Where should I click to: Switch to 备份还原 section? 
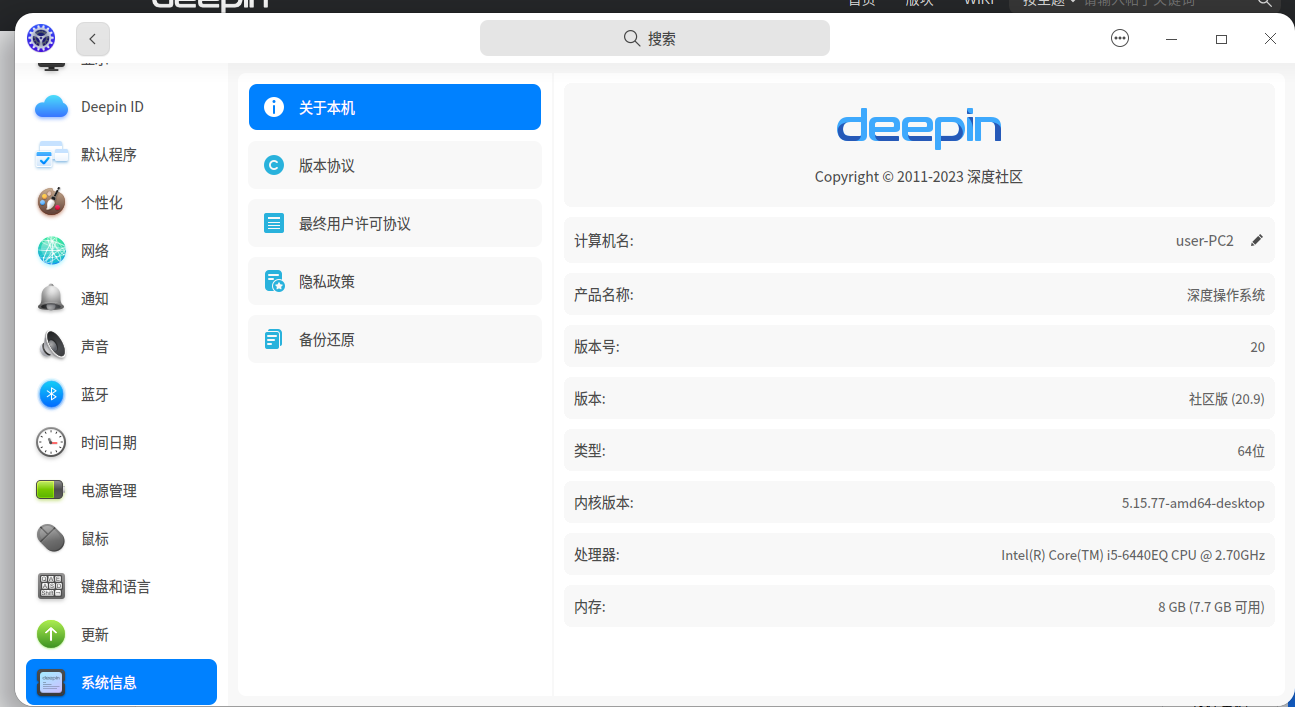[395, 339]
